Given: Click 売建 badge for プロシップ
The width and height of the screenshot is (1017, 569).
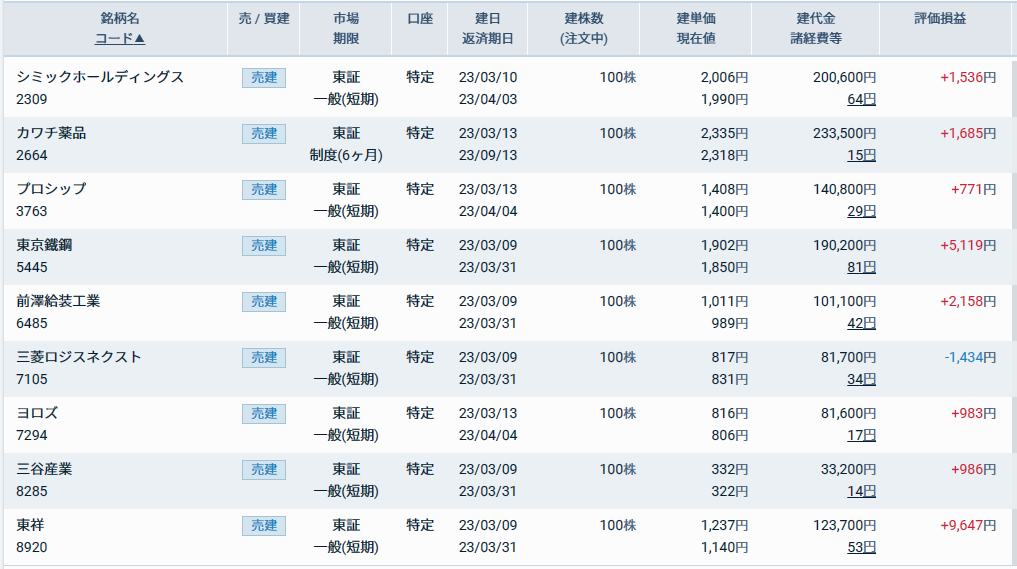Looking at the screenshot, I should (x=264, y=189).
